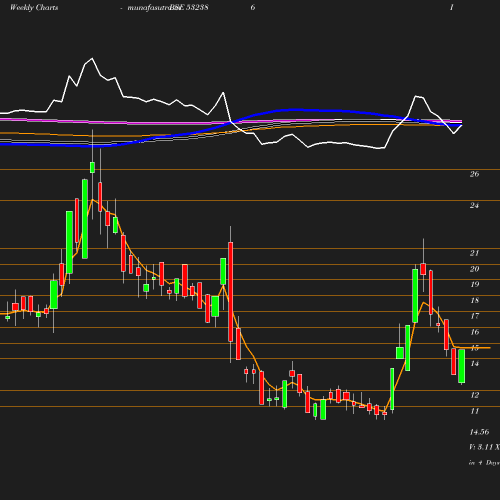Screen dimensions: 500x500
Task: Click the '12' price axis label
Action: coord(474,395)
